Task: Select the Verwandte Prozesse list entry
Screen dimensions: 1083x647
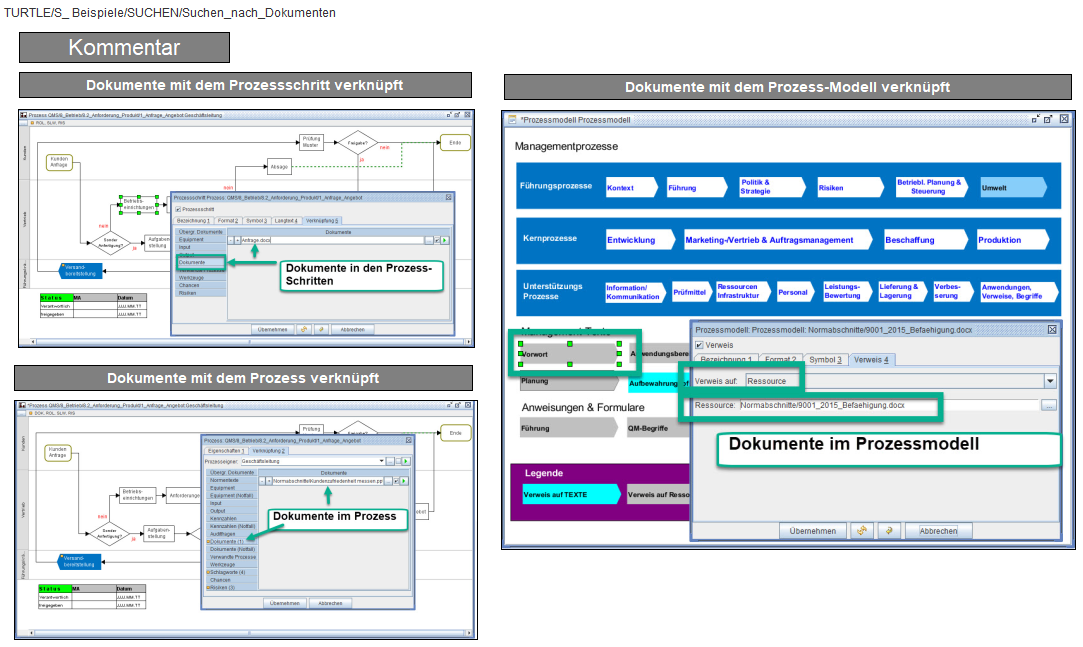Action: tap(233, 557)
